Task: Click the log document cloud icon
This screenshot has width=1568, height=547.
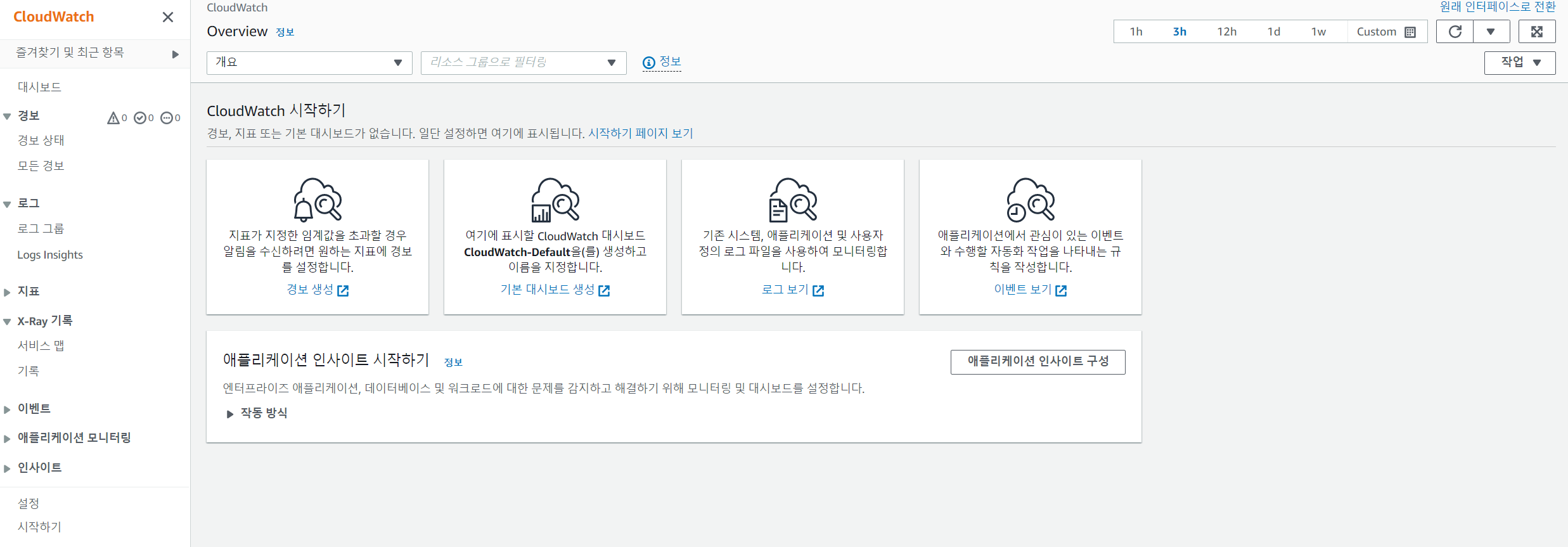Action: pyautogui.click(x=793, y=200)
